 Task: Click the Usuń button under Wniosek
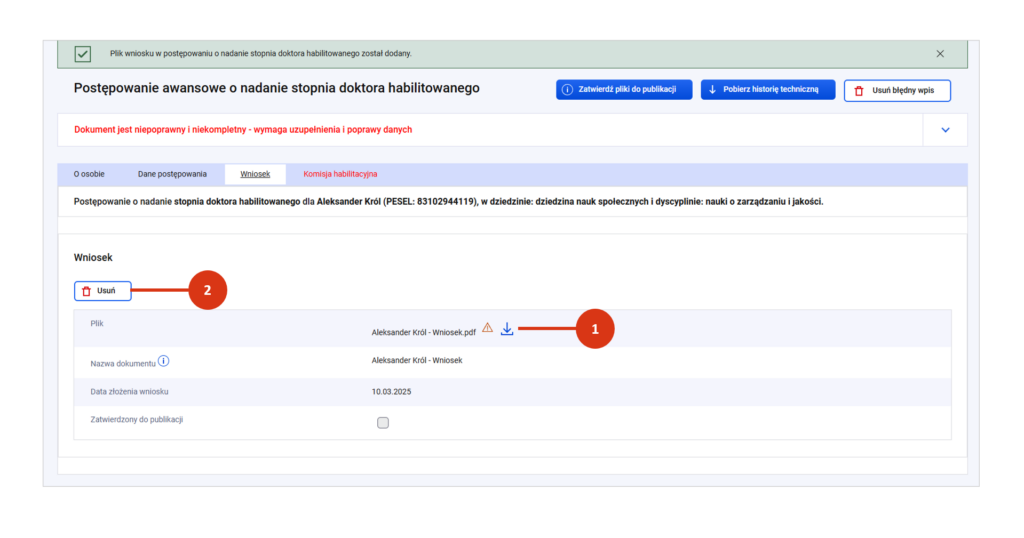(102, 291)
